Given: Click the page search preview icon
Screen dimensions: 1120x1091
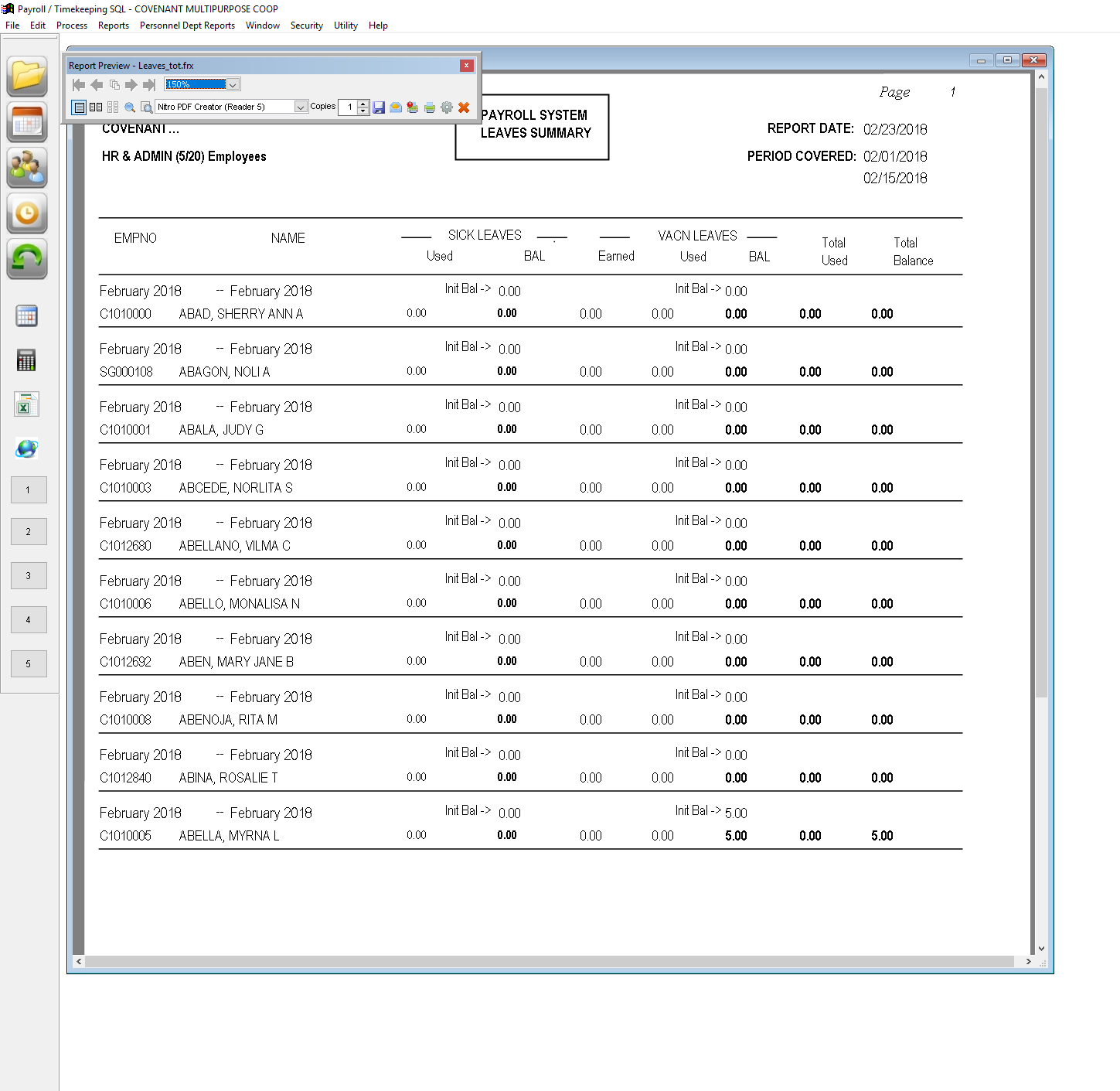Looking at the screenshot, I should point(146,107).
